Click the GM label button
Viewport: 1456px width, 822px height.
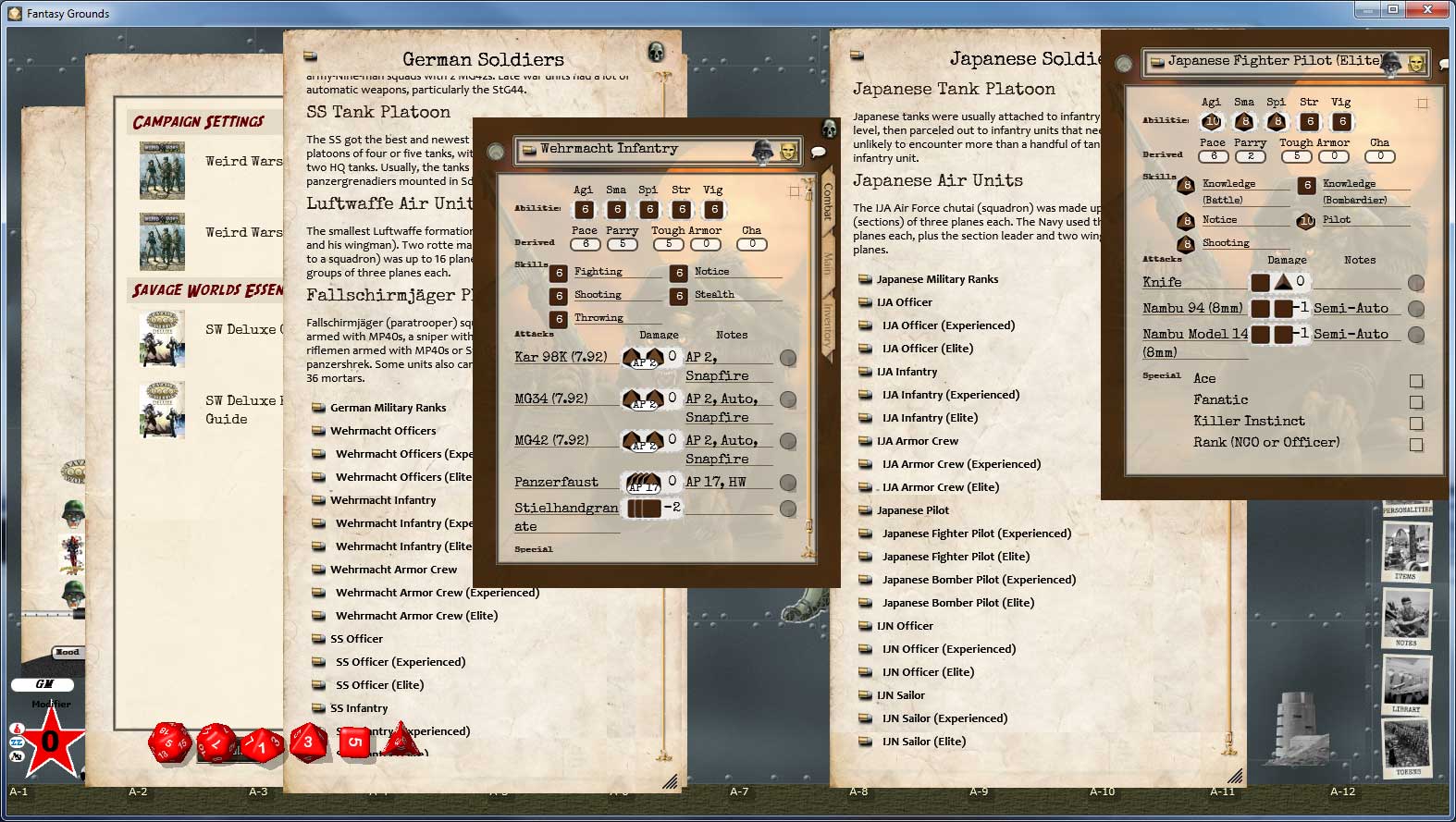click(43, 684)
